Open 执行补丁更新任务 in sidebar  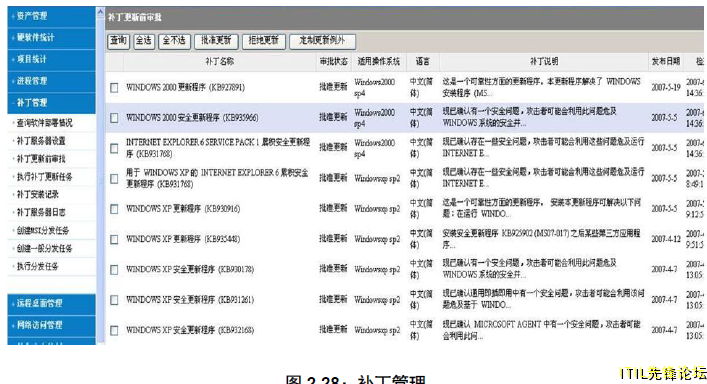[x=45, y=177]
